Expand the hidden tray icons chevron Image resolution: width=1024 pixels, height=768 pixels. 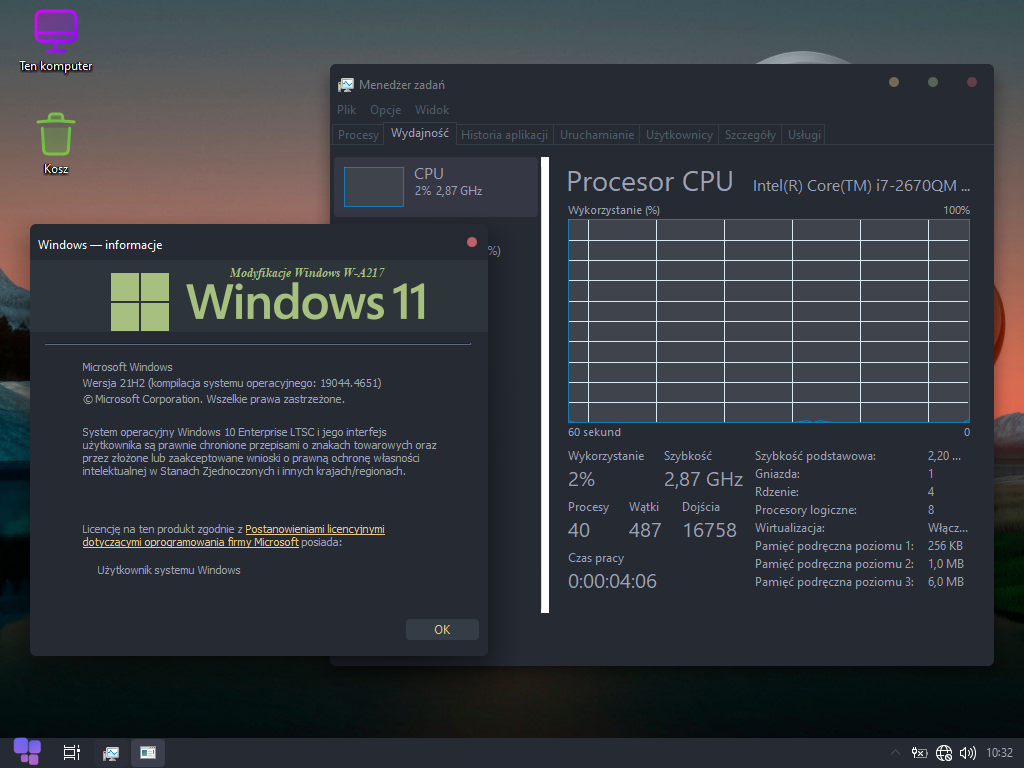(x=896, y=753)
